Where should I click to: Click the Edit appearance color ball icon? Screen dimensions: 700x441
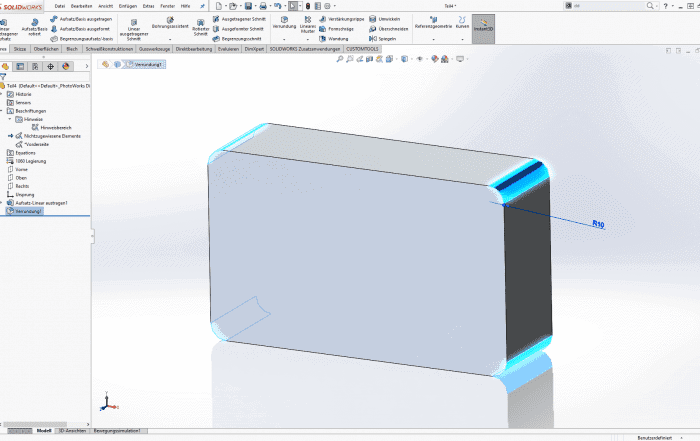[434, 59]
